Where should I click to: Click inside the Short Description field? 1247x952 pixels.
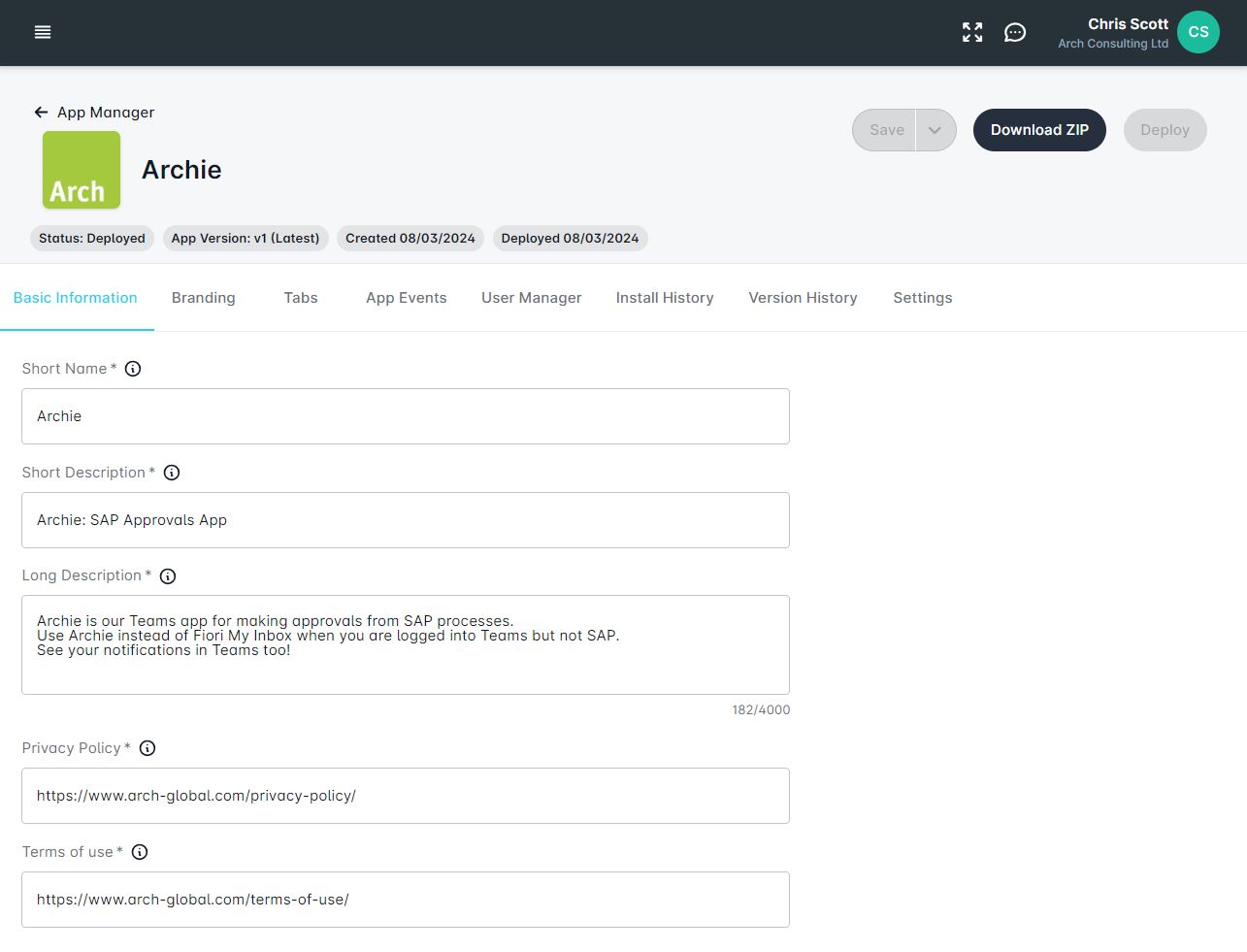[405, 520]
